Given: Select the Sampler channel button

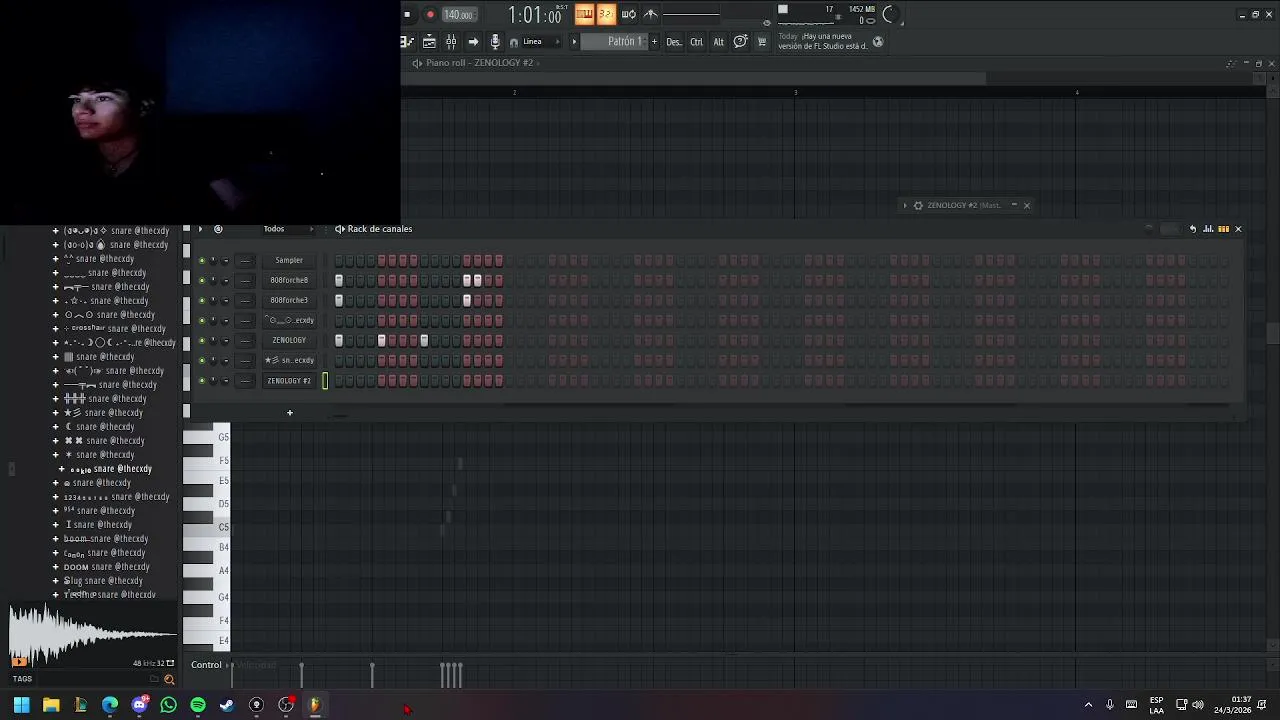Looking at the screenshot, I should click(x=289, y=260).
